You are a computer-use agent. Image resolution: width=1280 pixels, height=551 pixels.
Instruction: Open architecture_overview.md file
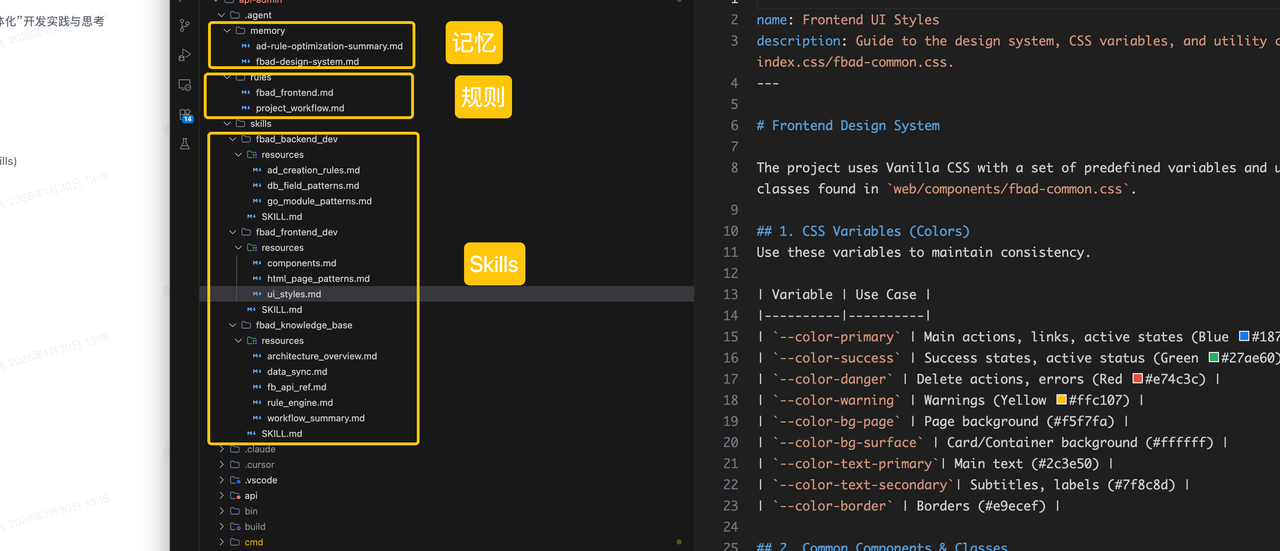tap(321, 356)
